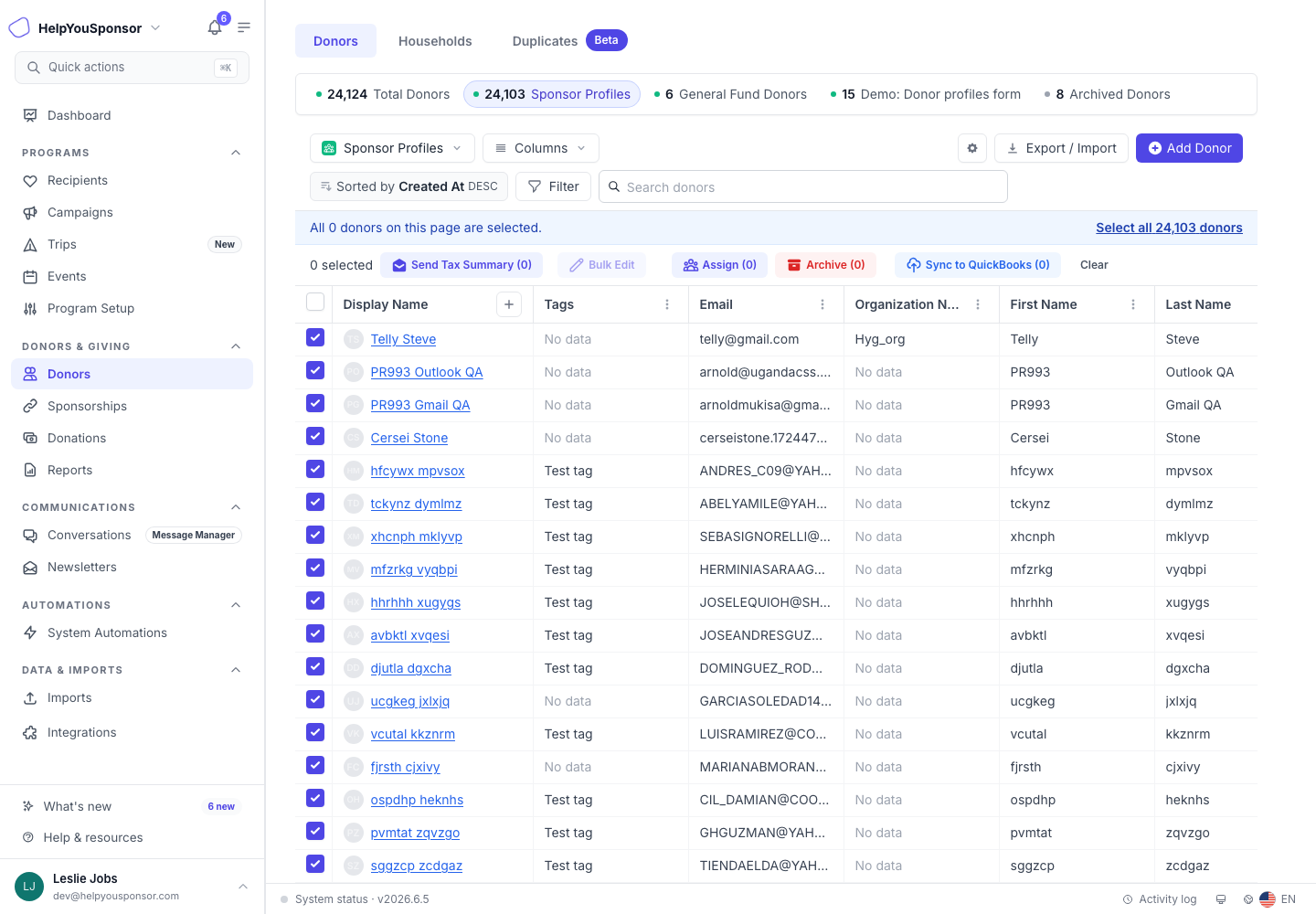
Task: Add a column with plus icon
Action: 509,304
